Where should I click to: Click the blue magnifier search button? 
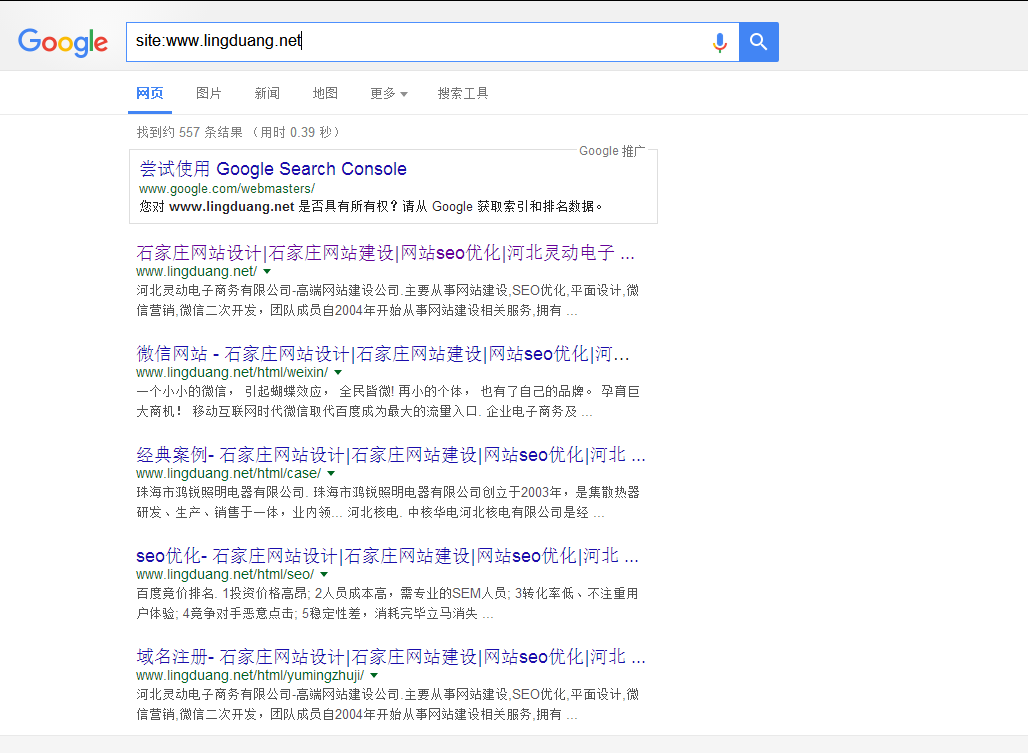tap(759, 42)
